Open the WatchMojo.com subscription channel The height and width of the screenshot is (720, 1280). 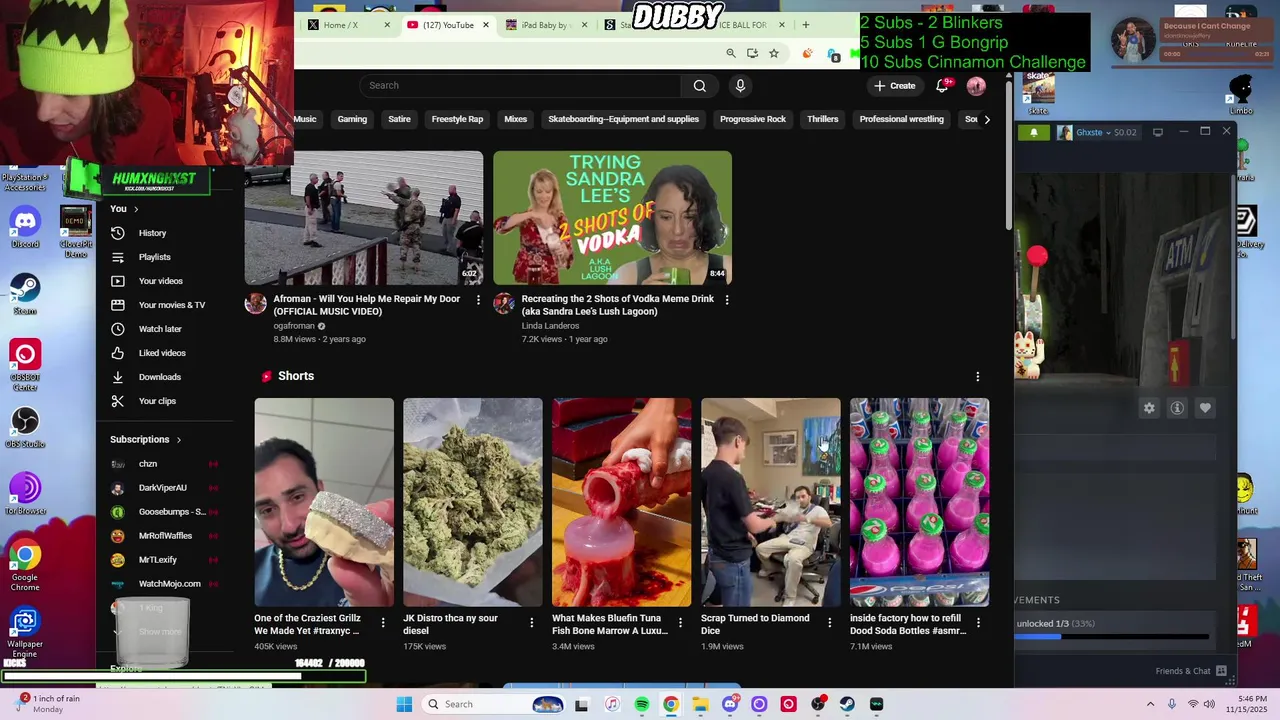tap(169, 584)
